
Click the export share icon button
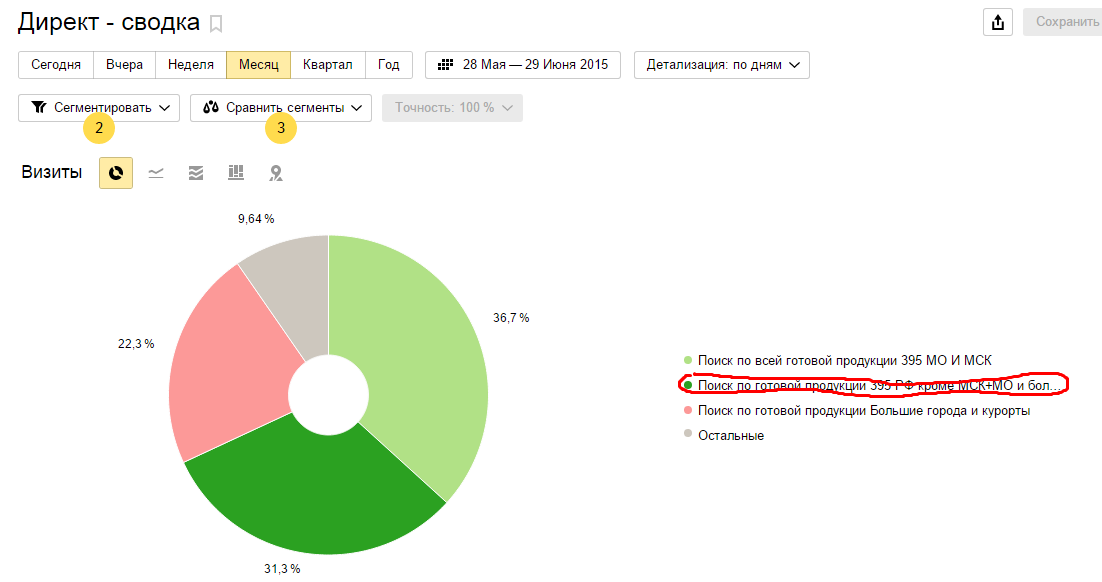(997, 22)
